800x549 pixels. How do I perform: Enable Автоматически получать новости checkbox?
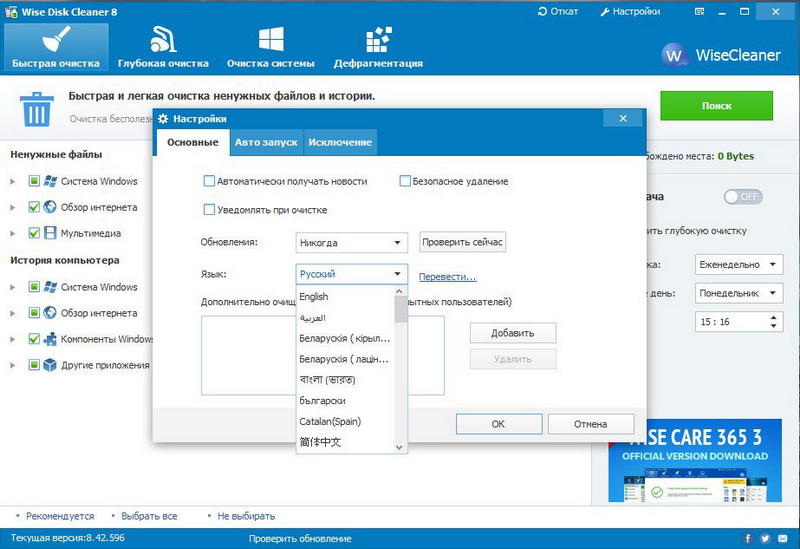click(x=209, y=181)
